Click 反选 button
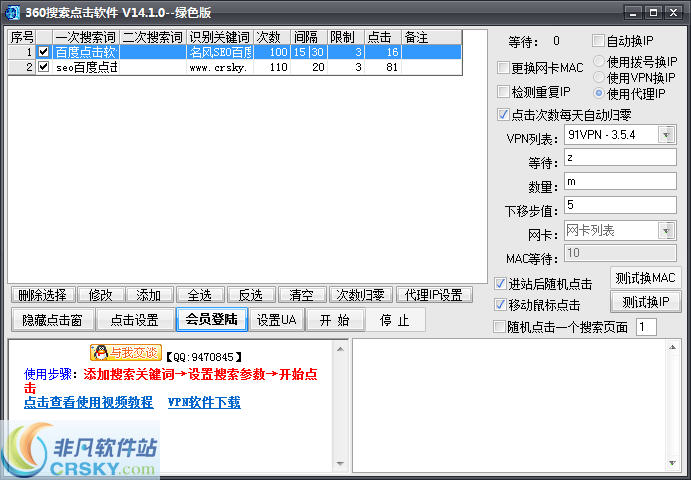691x480 pixels. (x=251, y=295)
